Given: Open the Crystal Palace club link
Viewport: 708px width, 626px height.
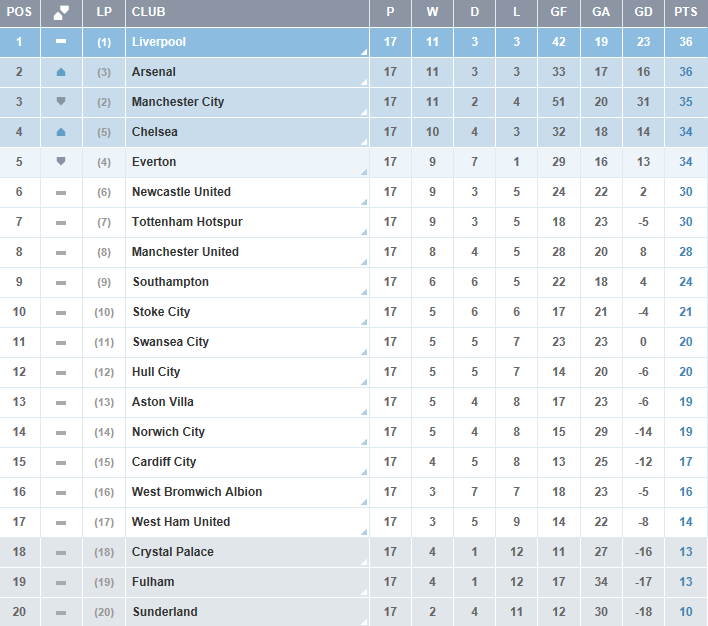Looking at the screenshot, I should (x=172, y=552).
